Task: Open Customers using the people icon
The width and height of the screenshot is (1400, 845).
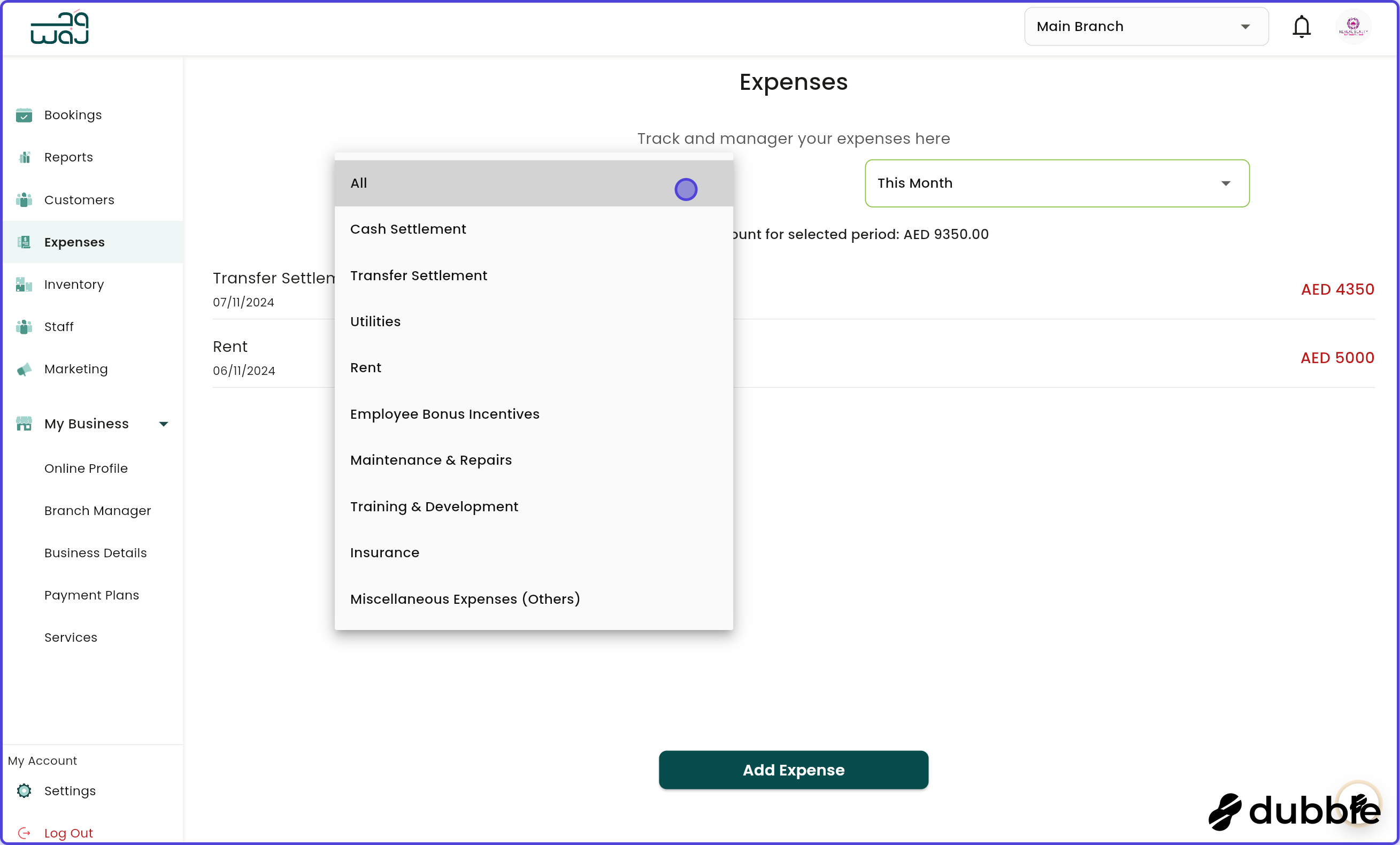Action: tap(24, 199)
